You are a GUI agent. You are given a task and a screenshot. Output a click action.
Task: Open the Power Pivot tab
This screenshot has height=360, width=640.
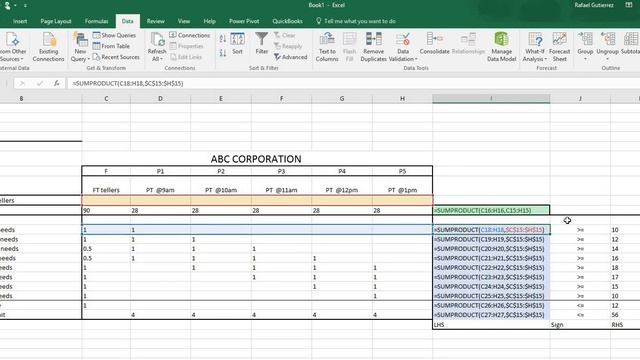pyautogui.click(x=244, y=21)
